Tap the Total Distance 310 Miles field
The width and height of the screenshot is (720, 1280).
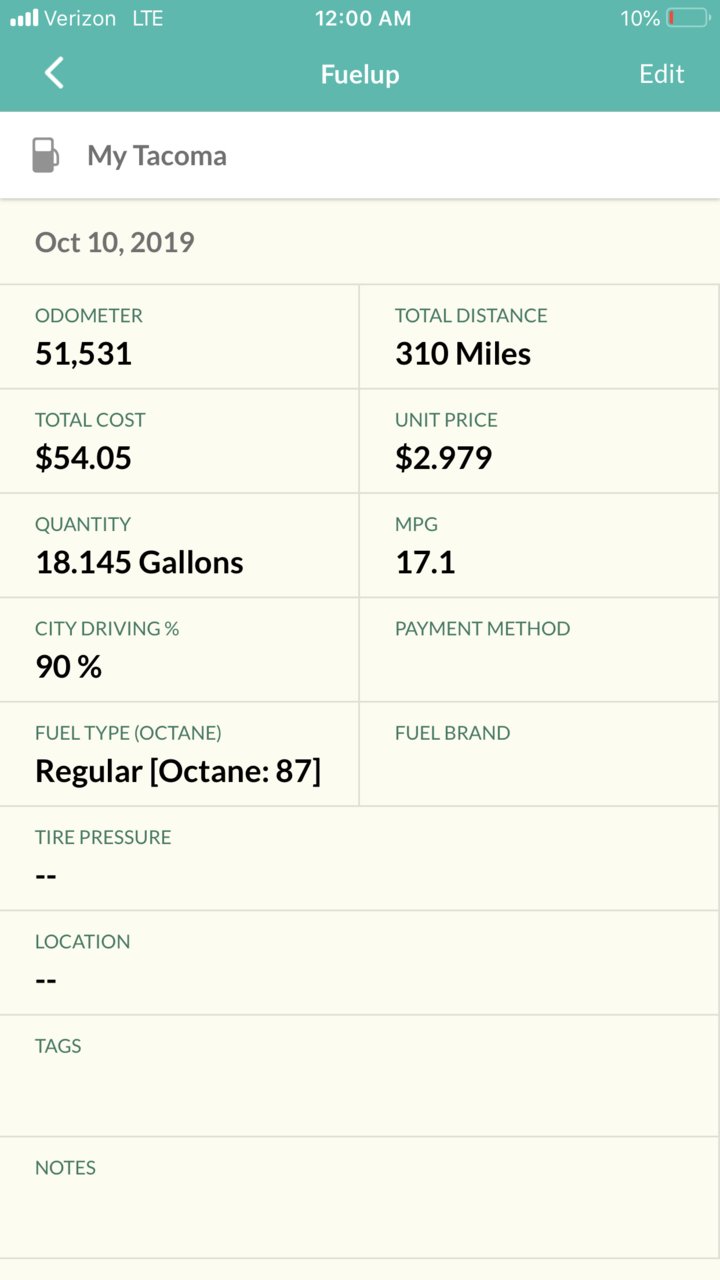tap(540, 337)
